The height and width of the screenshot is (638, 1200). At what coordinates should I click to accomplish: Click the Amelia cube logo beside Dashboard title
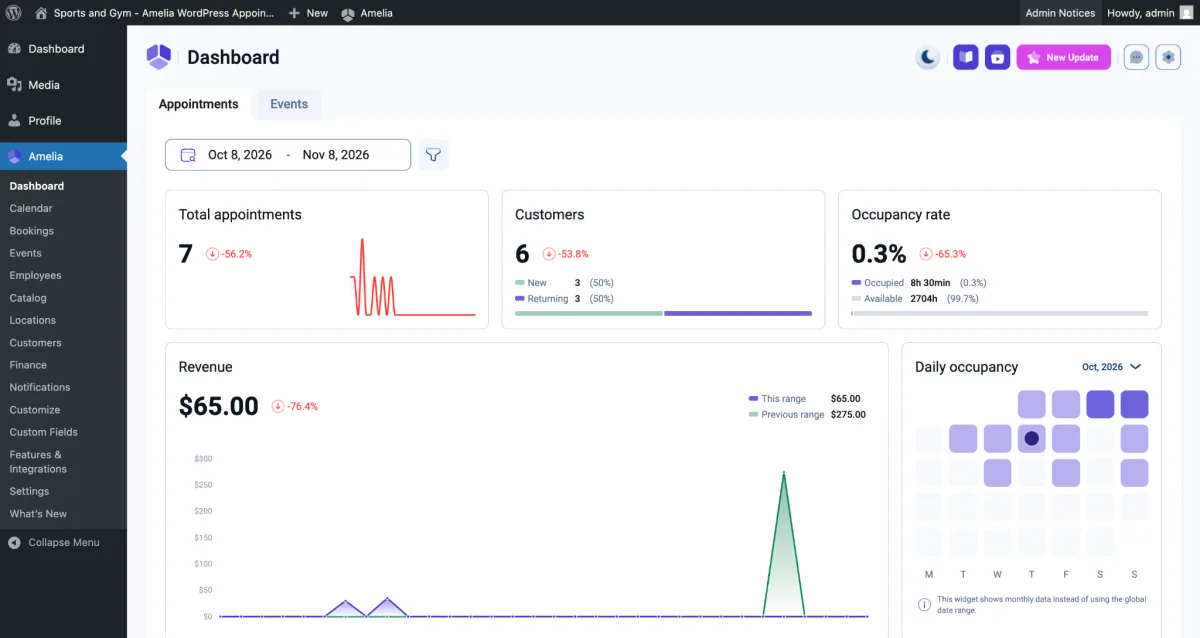[x=159, y=57]
